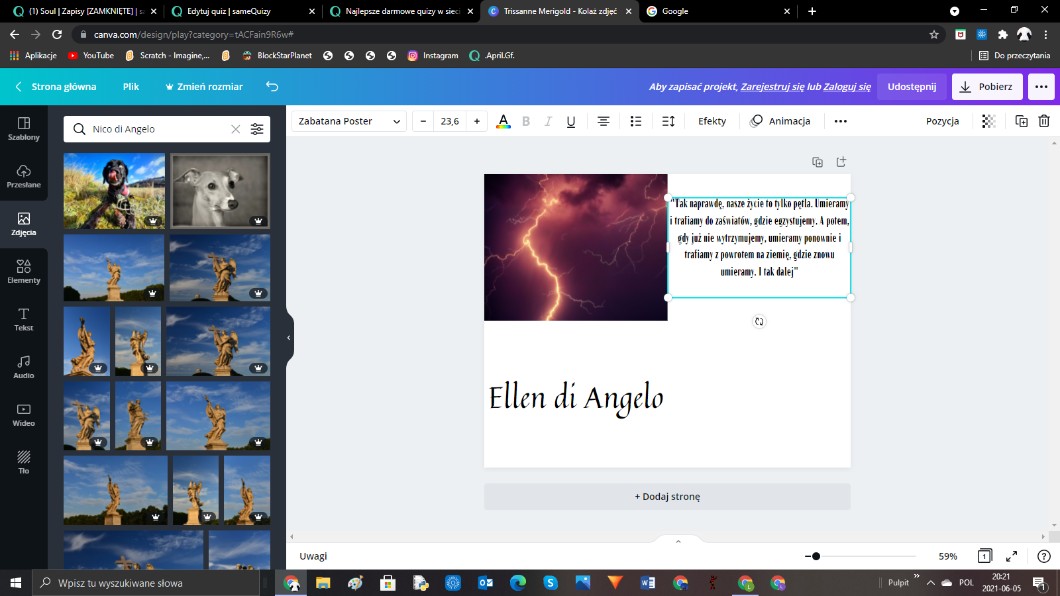The width and height of the screenshot is (1060, 596).
Task: Collapse the side photo panel
Action: [x=289, y=338]
